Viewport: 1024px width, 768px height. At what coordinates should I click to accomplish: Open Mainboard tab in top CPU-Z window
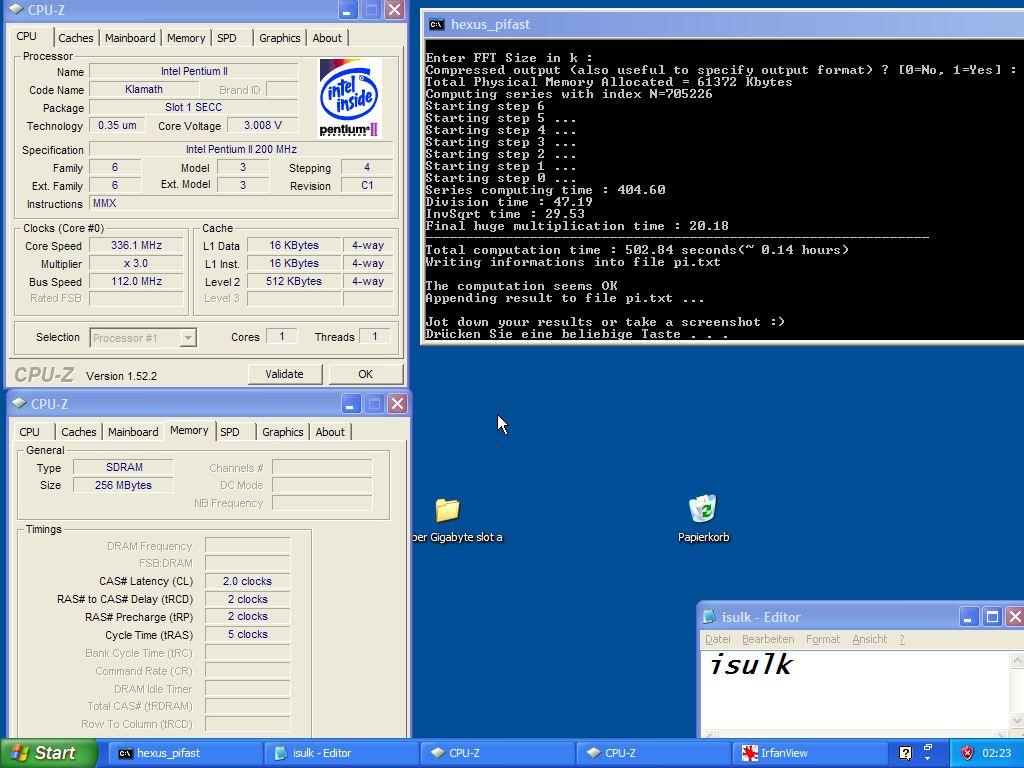pyautogui.click(x=130, y=38)
